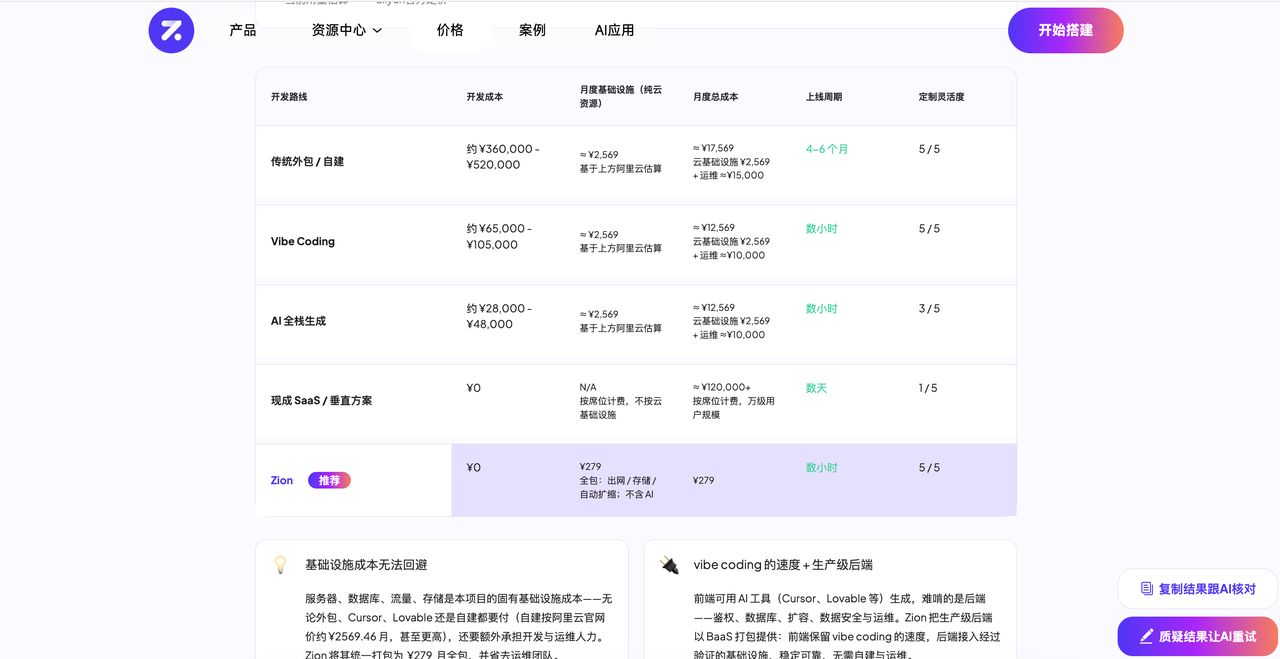The image size is (1280, 659).
Task: Click the copy icon in 复制结果跟AI核对 button
Action: click(x=1147, y=589)
